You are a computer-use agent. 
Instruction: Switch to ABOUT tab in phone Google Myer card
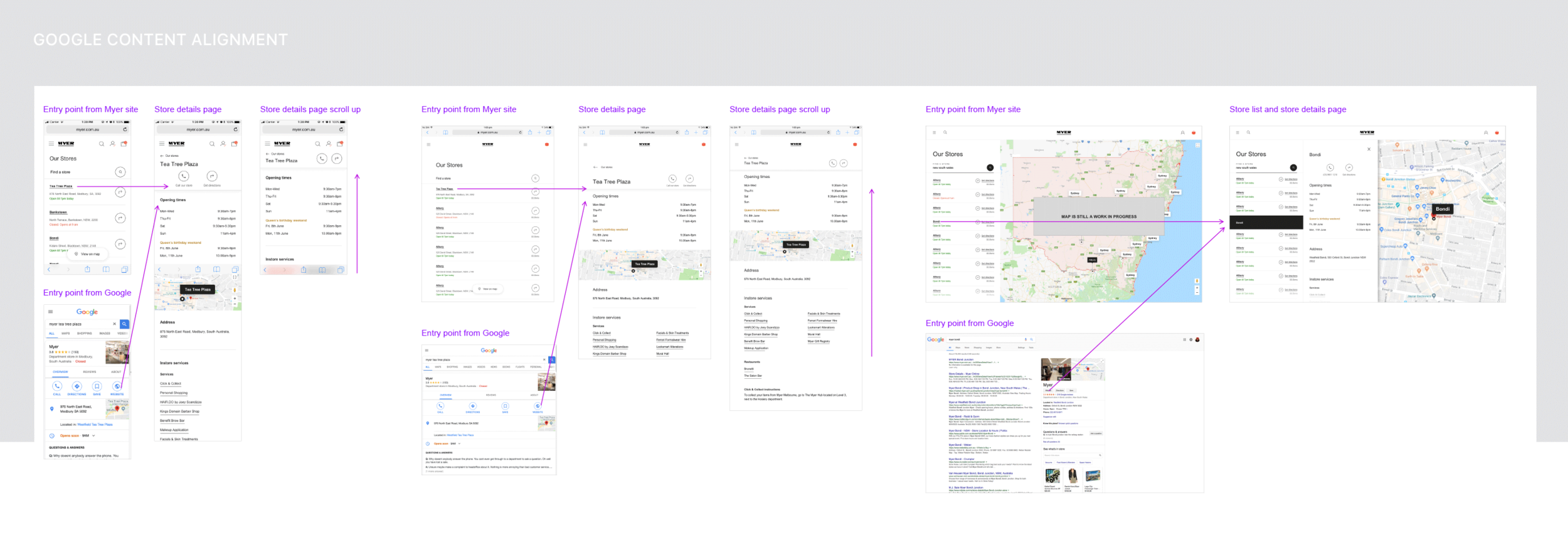pyautogui.click(x=116, y=372)
